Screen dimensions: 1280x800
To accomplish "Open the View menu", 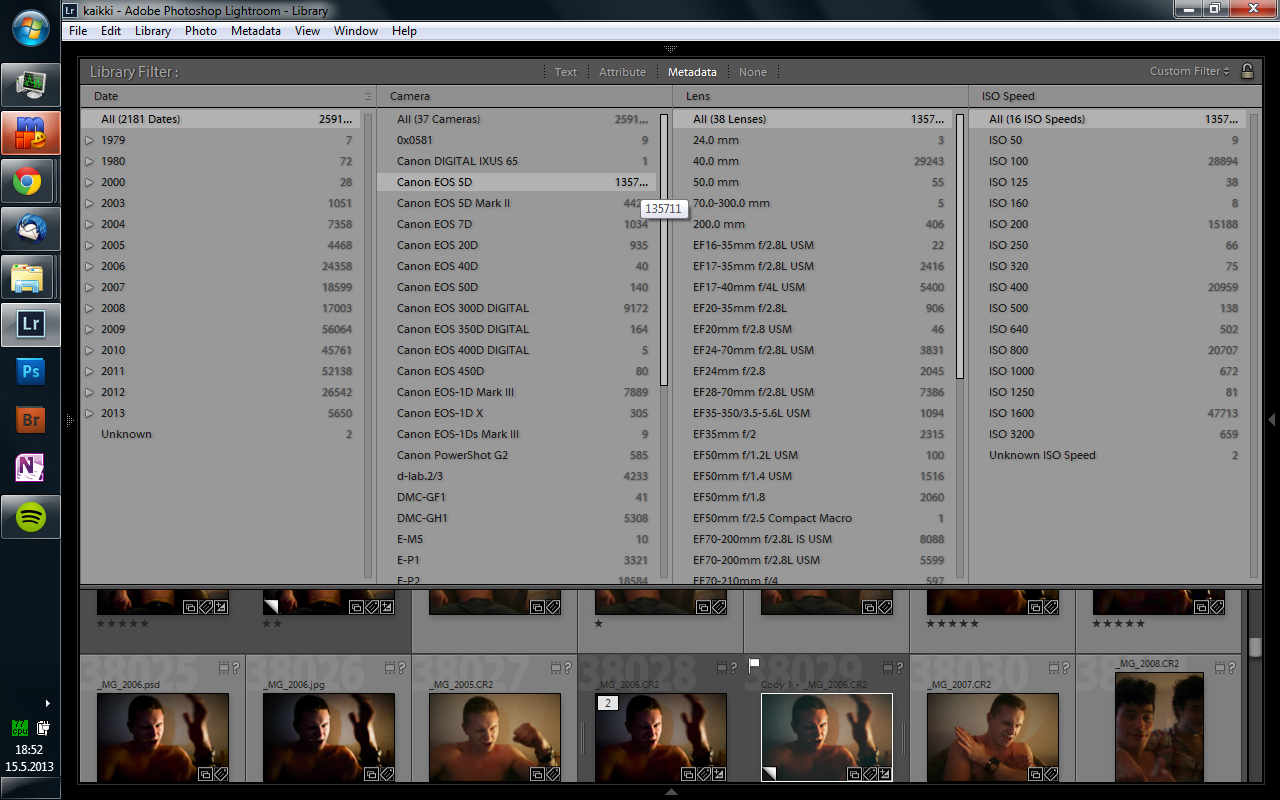I will pos(307,31).
